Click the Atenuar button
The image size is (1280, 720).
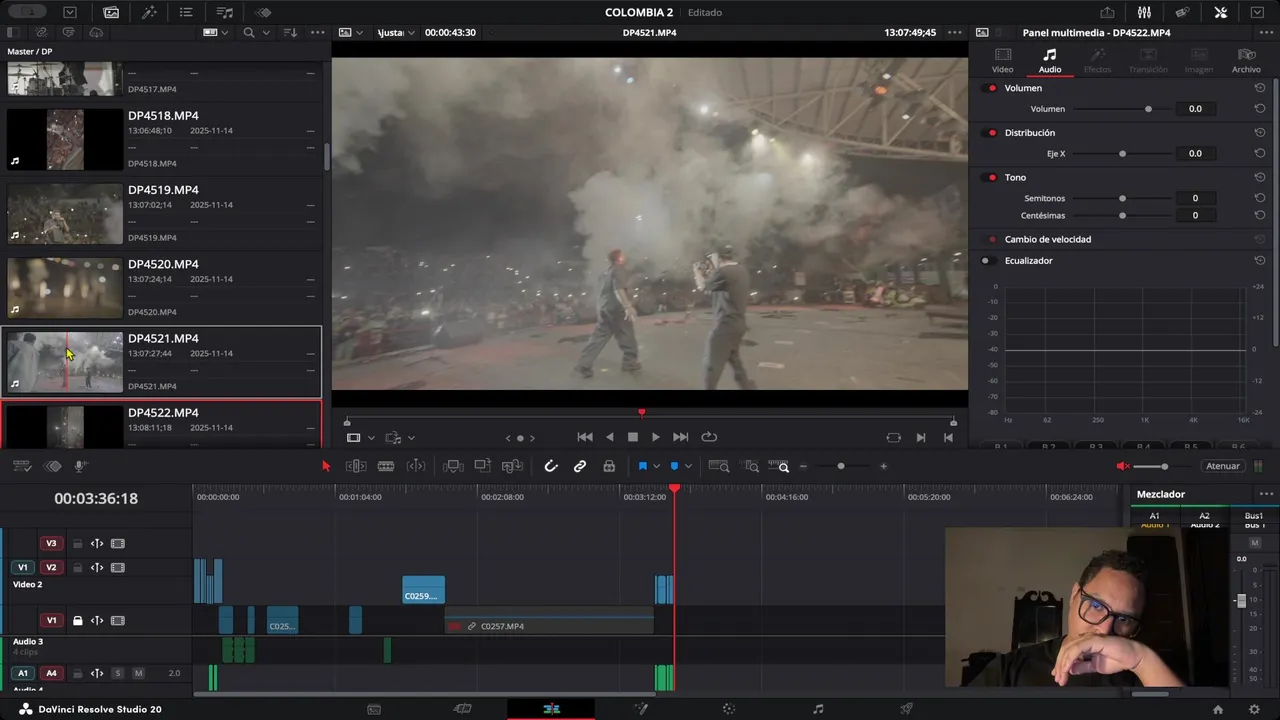[1222, 466]
